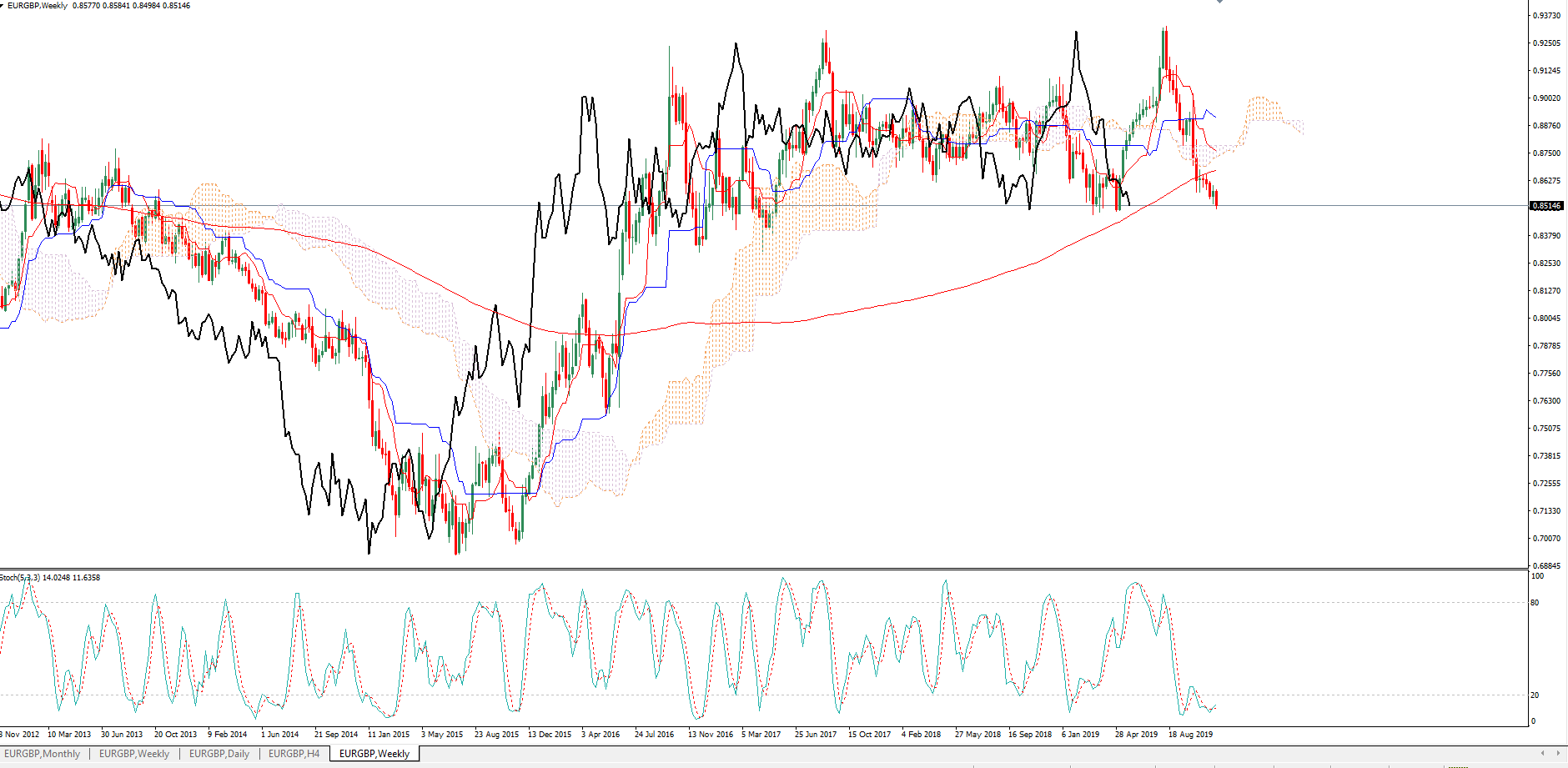Click the 3 May 2015 date label
This screenshot has width=1568, height=768.
click(442, 735)
